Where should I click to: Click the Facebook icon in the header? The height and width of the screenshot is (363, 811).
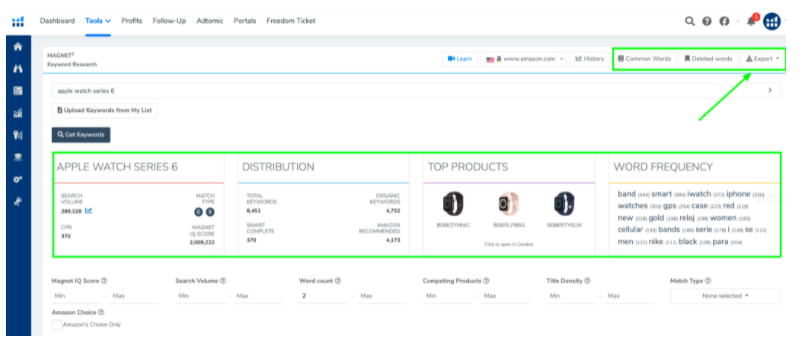(724, 21)
